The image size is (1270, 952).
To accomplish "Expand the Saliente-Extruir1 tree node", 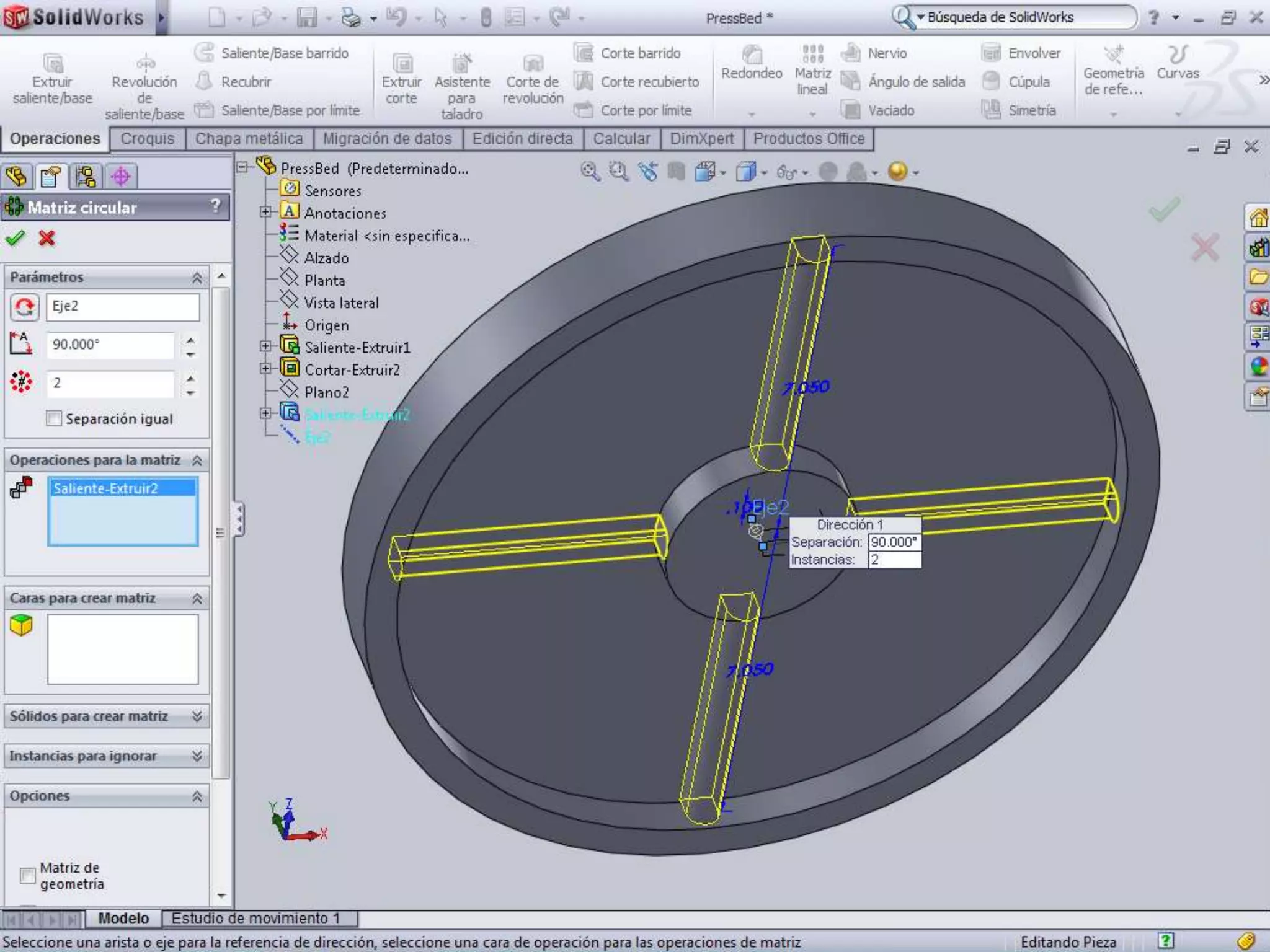I will coord(265,346).
